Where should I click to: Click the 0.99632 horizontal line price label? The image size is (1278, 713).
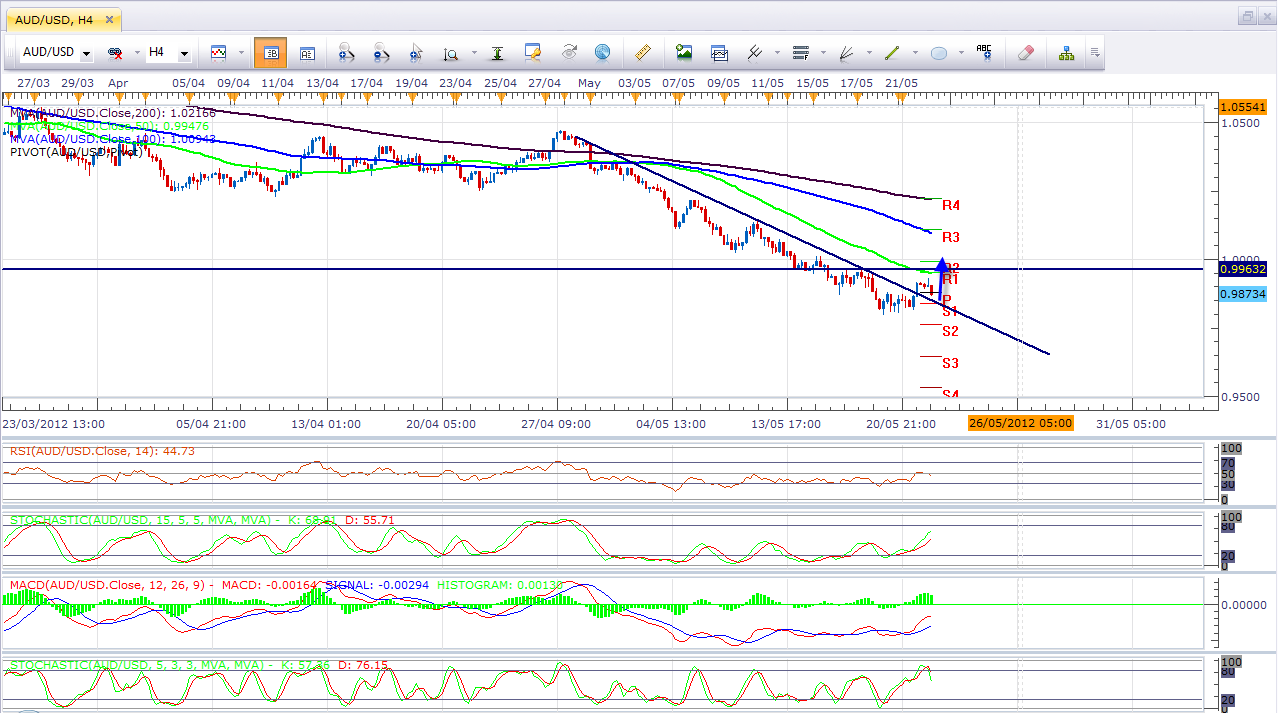(1243, 269)
